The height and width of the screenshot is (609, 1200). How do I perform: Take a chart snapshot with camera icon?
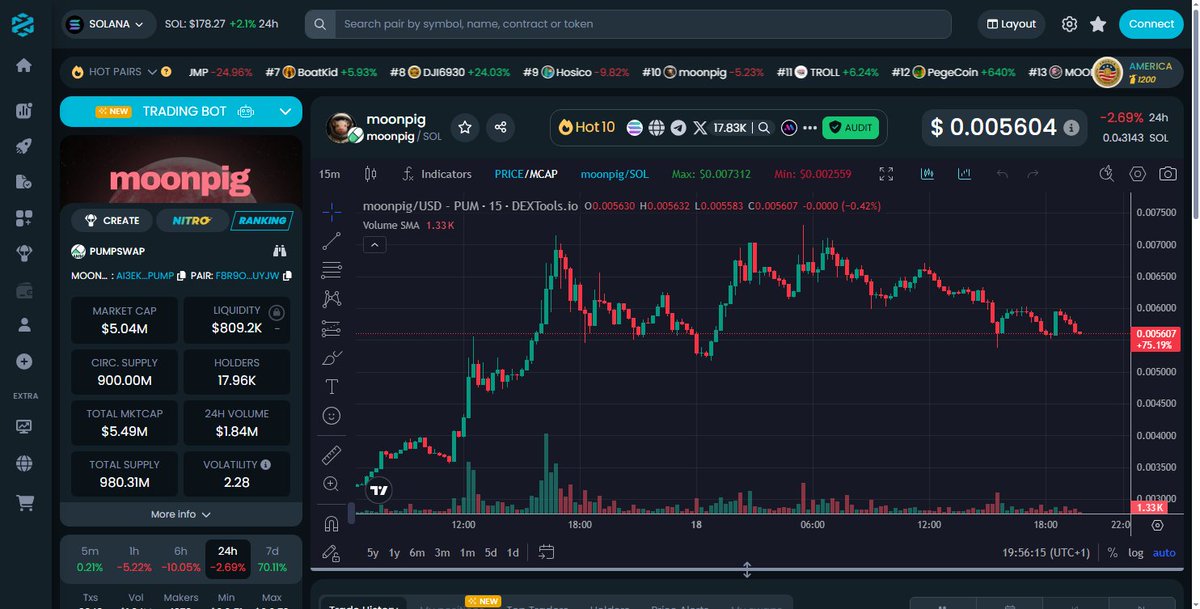click(x=1167, y=174)
